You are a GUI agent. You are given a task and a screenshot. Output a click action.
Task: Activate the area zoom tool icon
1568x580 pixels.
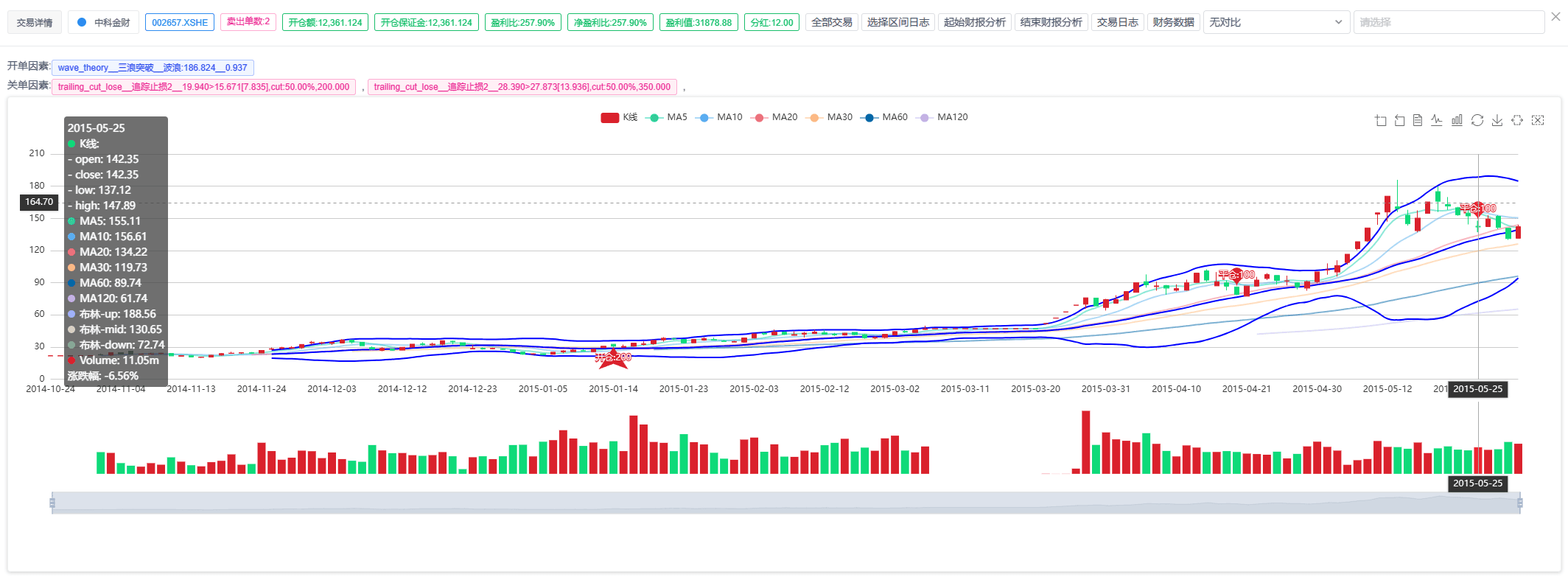pyautogui.click(x=1380, y=121)
